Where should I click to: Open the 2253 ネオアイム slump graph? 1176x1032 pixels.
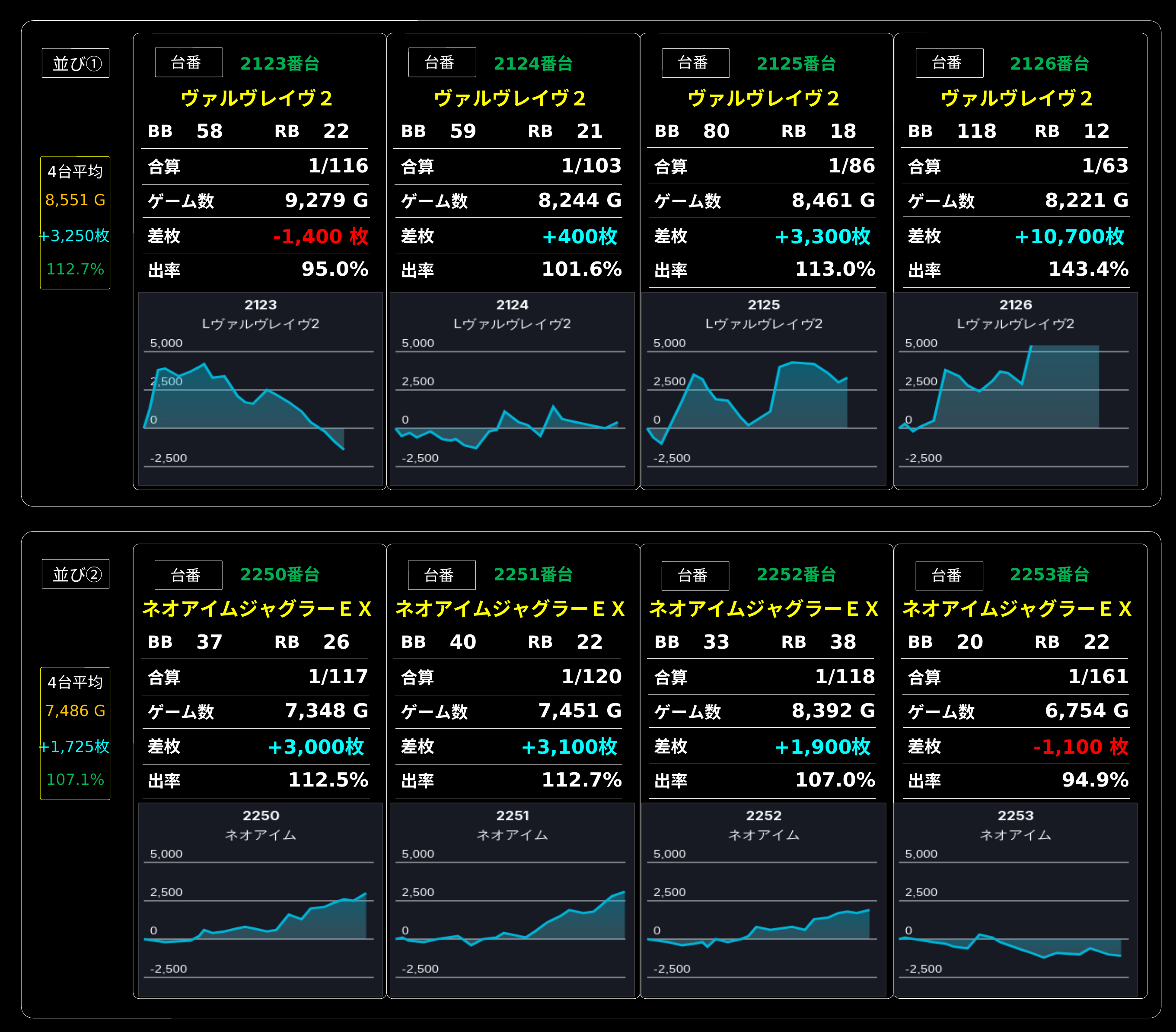pyautogui.click(x=1016, y=900)
